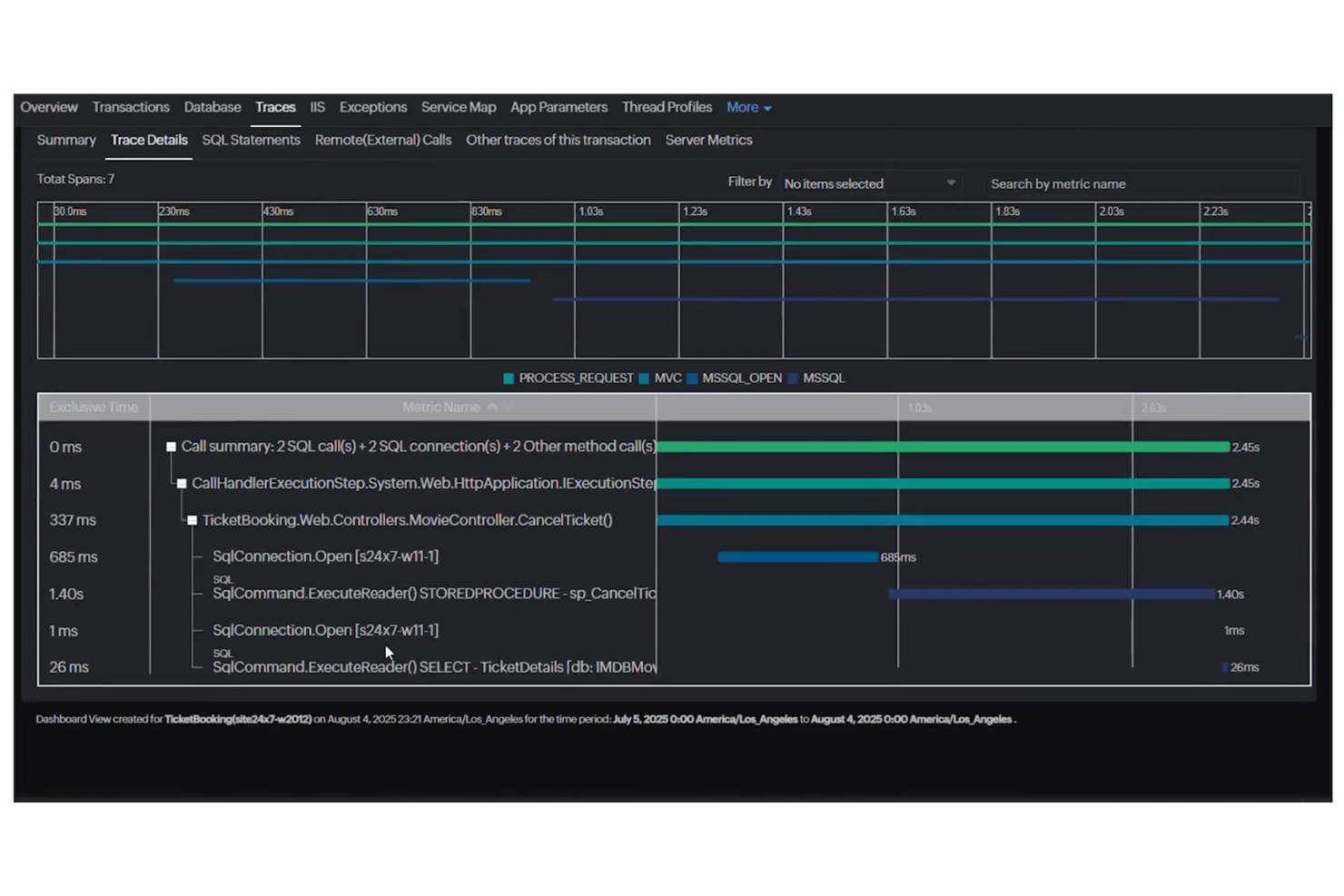
Task: Expand the More dropdown menu
Action: (748, 107)
